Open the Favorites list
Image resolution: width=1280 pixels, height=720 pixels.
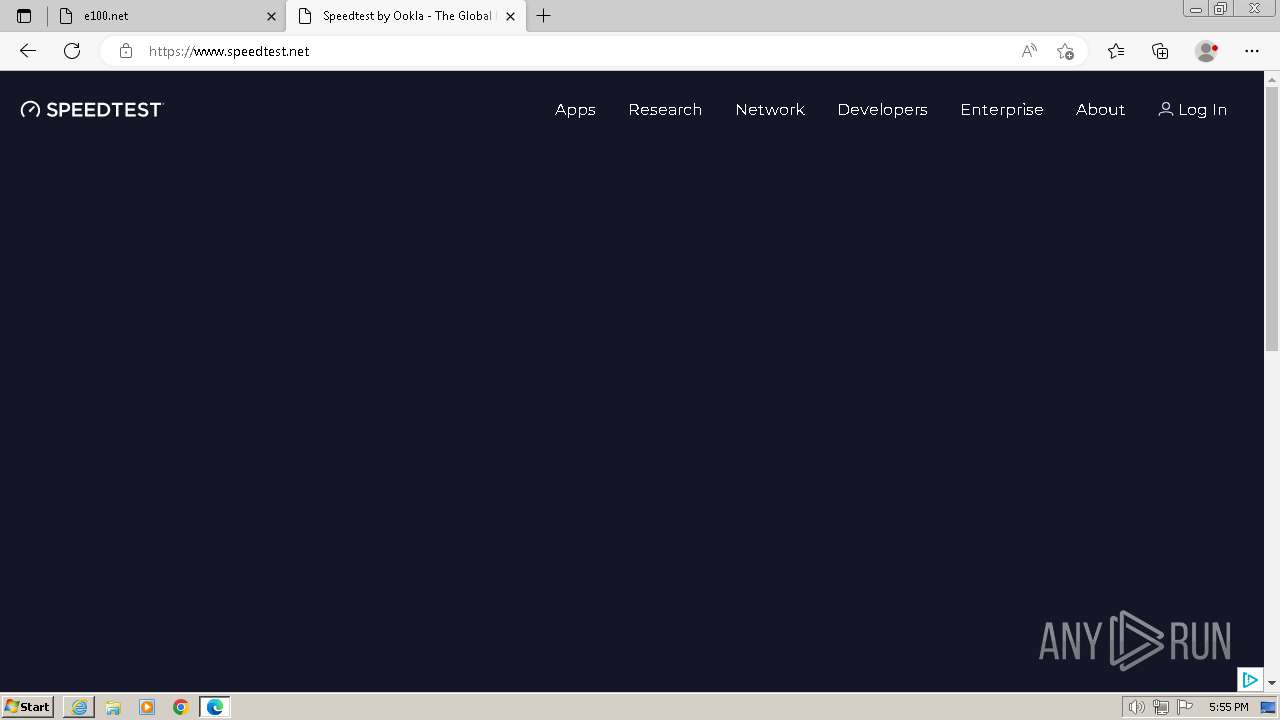pyautogui.click(x=1116, y=51)
